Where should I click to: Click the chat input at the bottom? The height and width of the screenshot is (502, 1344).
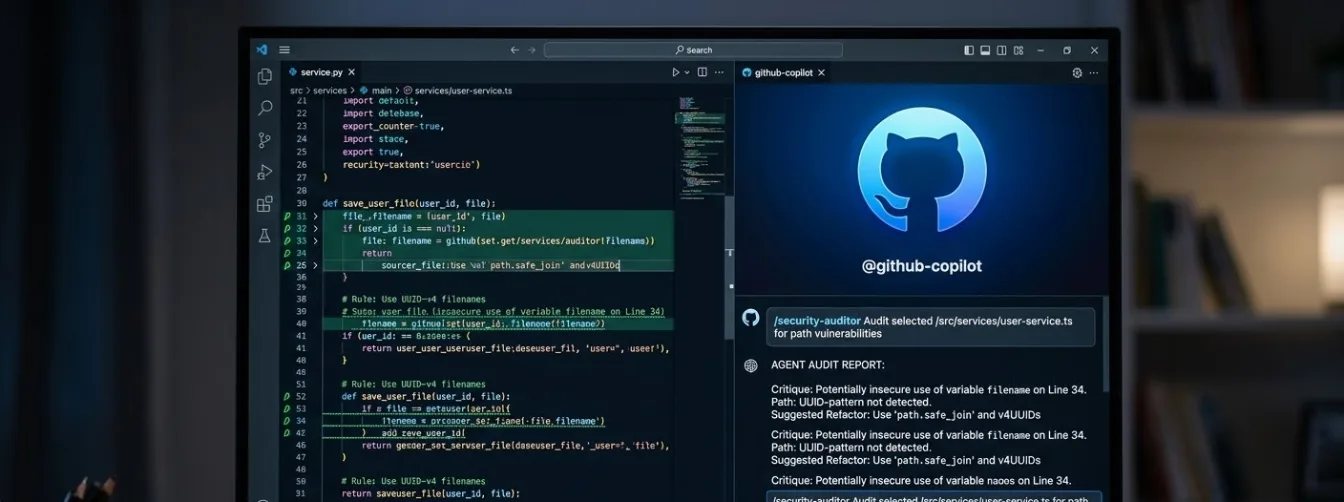(x=934, y=497)
